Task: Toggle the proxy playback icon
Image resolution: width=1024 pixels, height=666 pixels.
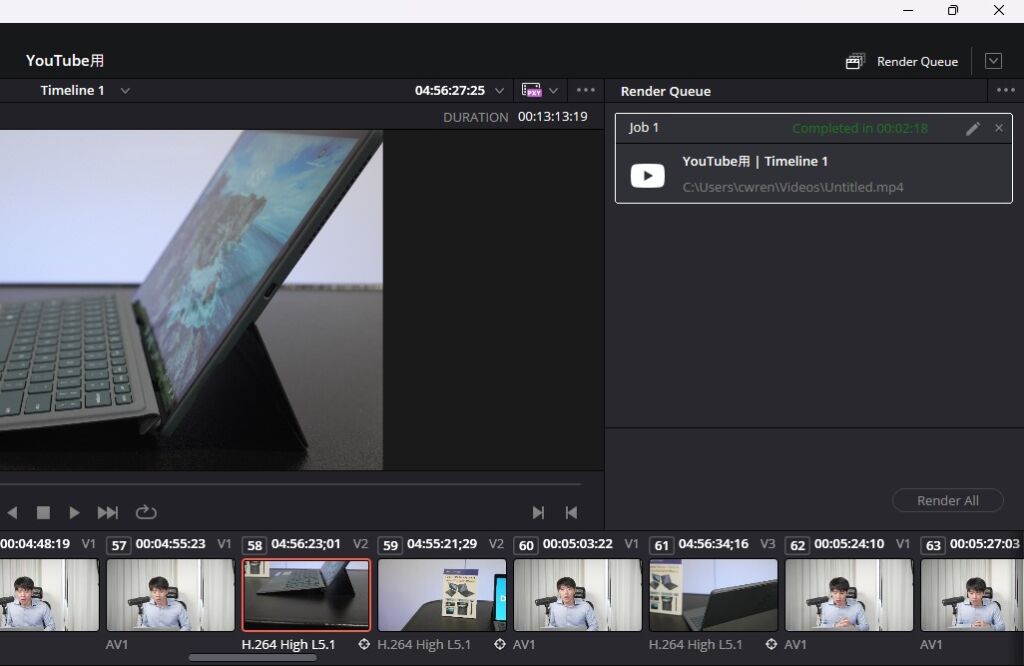Action: click(532, 90)
